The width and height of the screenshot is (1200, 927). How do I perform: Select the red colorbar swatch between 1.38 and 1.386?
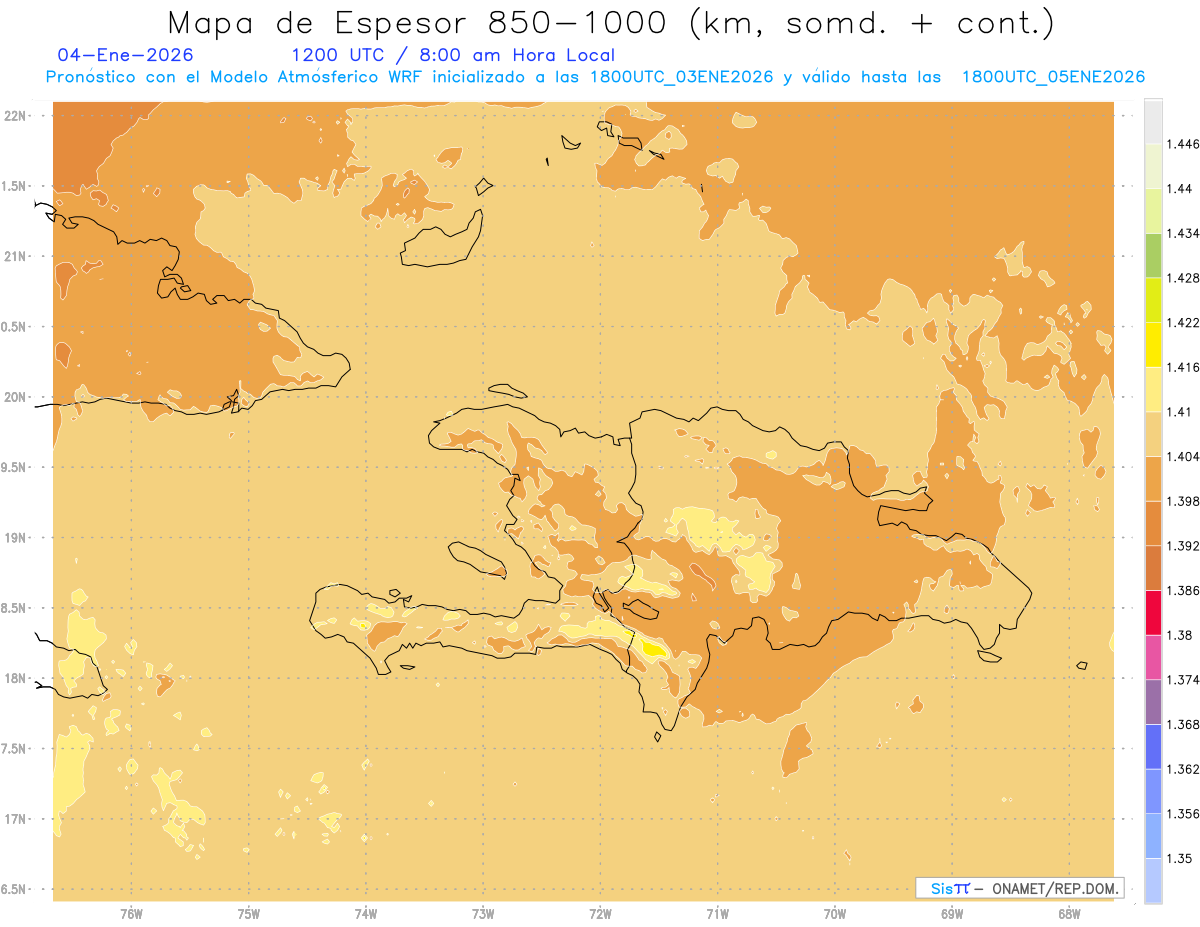(x=1153, y=612)
